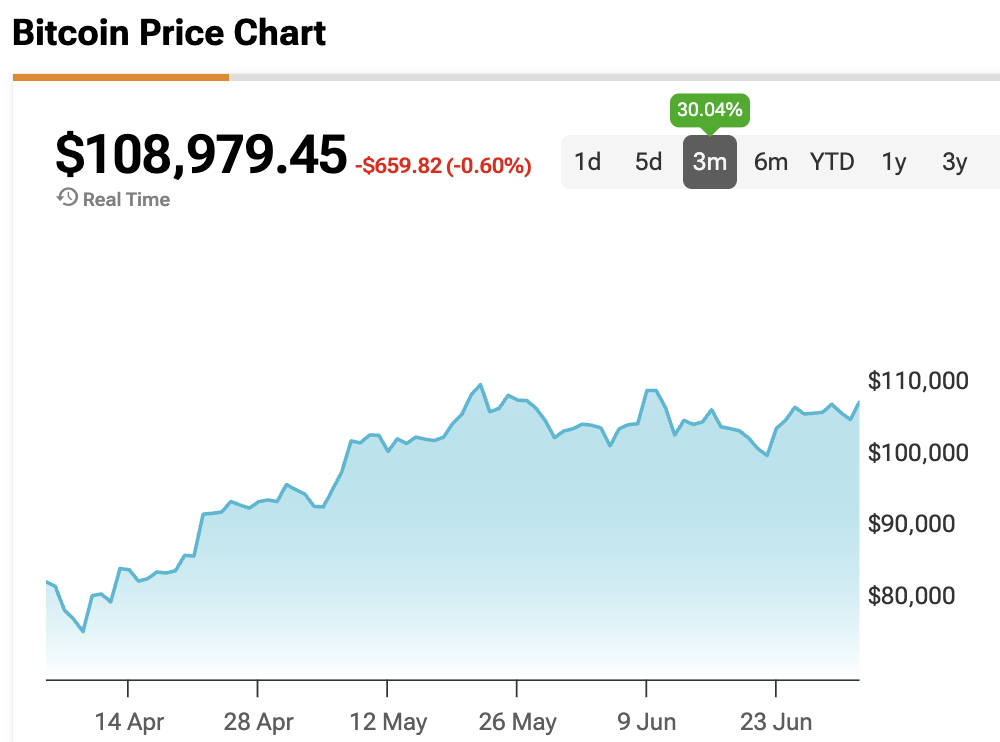
Task: Click the chart peak near late May
Action: (481, 385)
